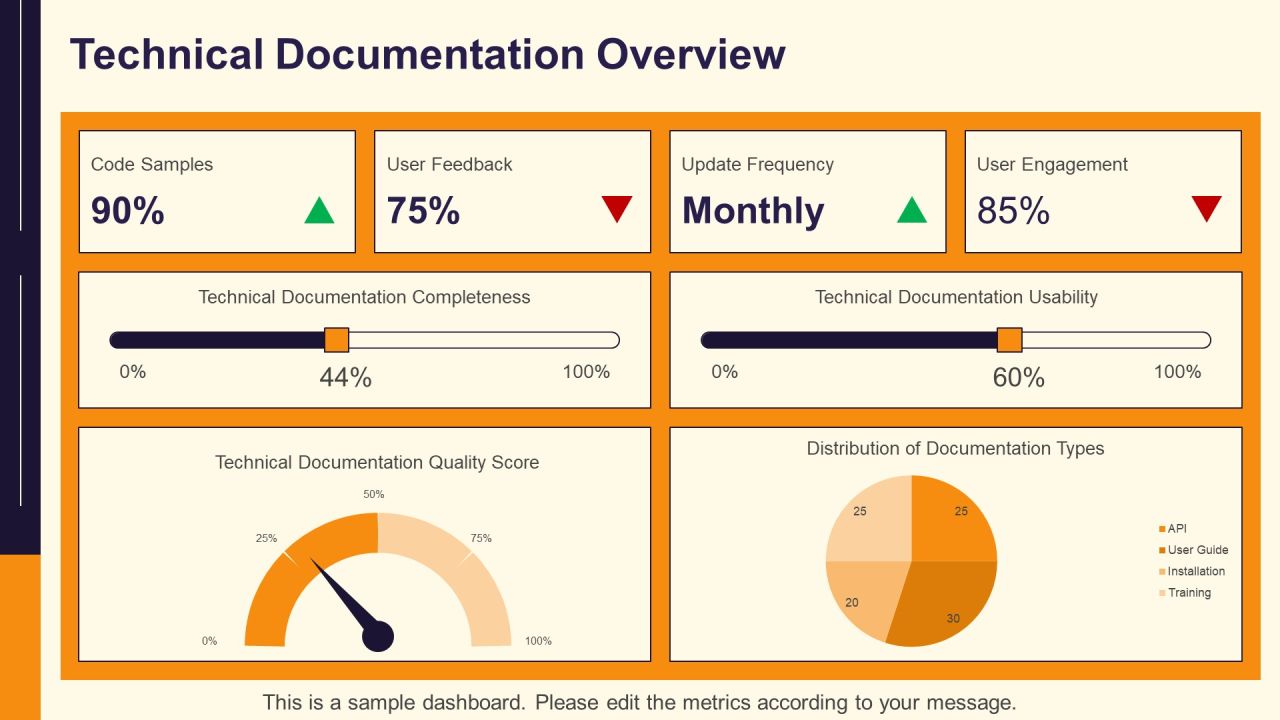Click the red down arrow beside User Feedback

[617, 209]
